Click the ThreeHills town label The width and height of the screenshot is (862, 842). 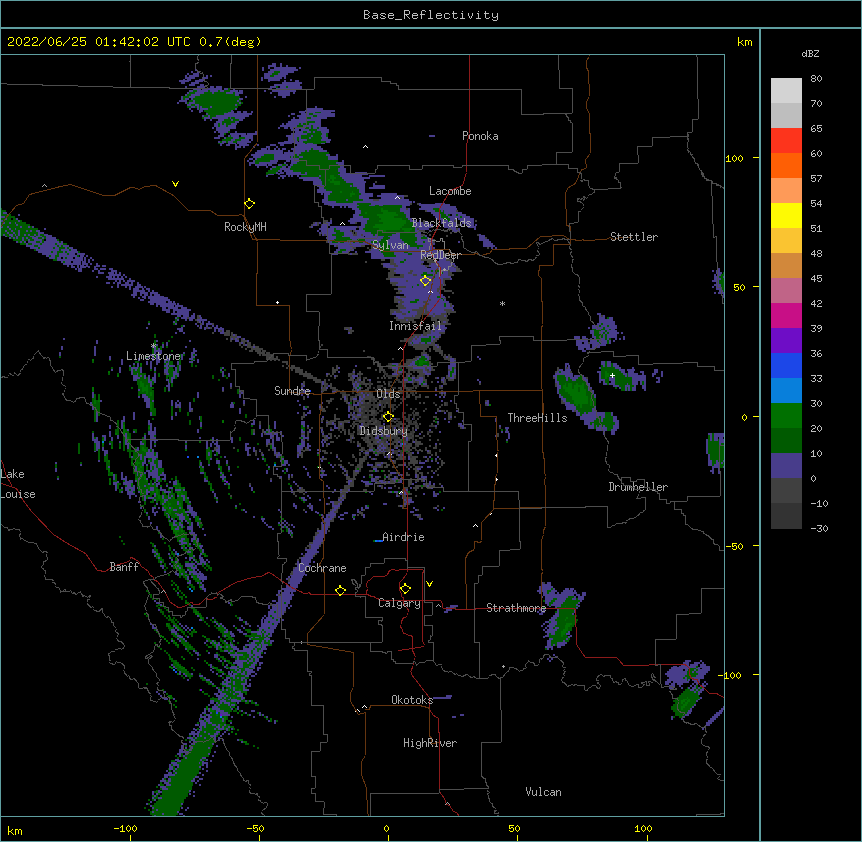click(537, 418)
